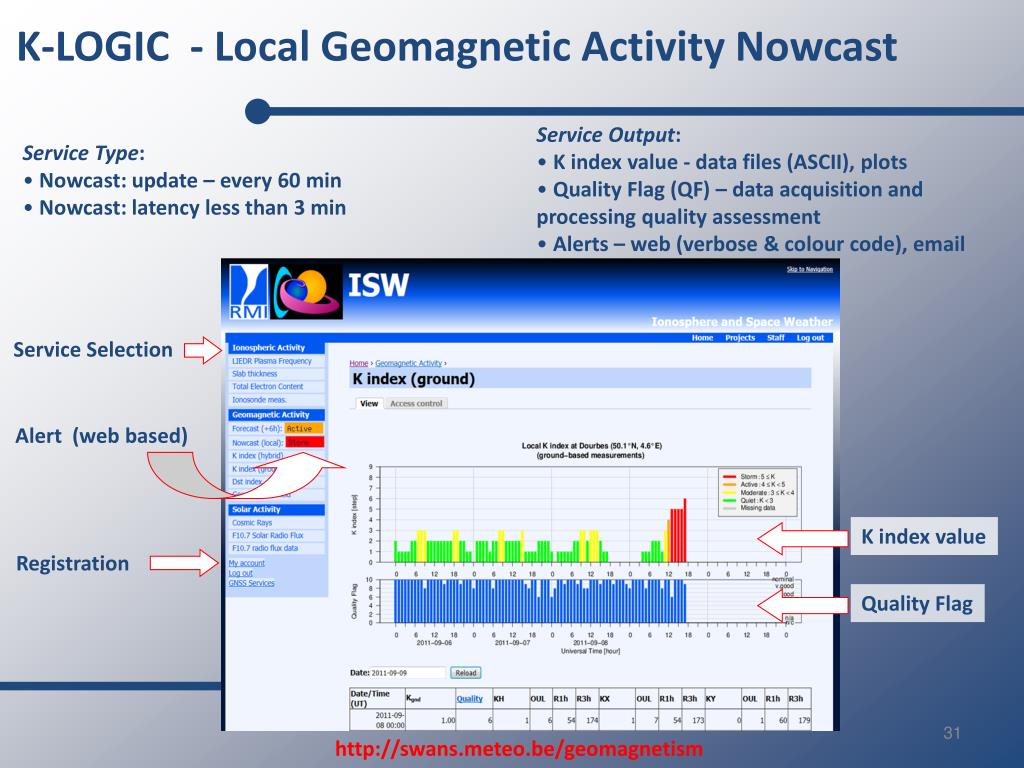Open Staff page from top navigation
The image size is (1024, 768).
coord(776,338)
